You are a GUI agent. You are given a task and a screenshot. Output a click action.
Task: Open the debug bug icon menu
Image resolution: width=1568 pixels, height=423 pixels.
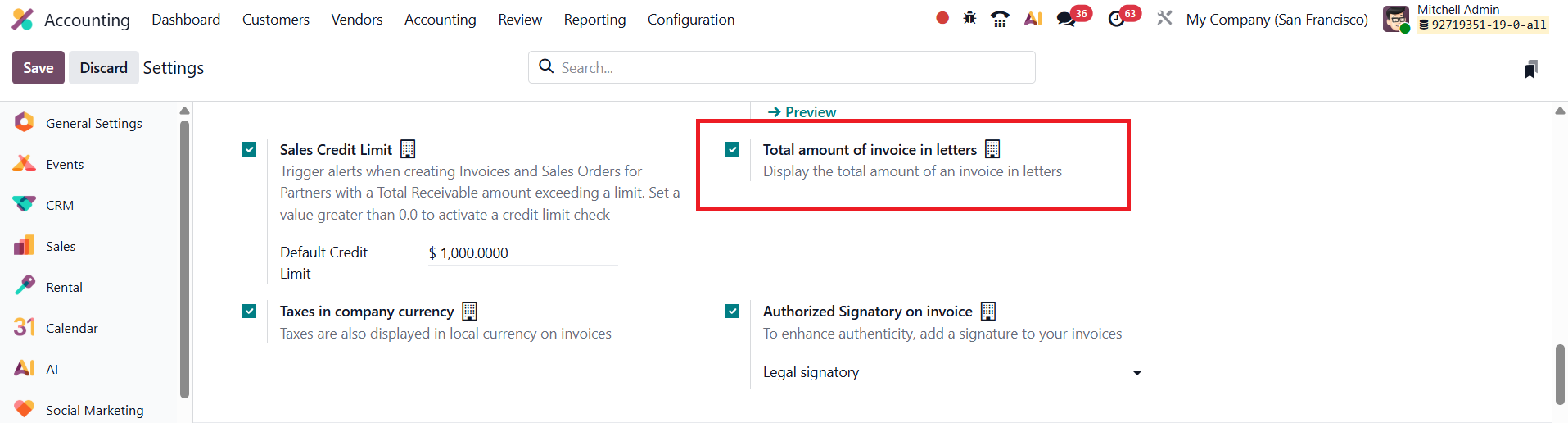[969, 18]
